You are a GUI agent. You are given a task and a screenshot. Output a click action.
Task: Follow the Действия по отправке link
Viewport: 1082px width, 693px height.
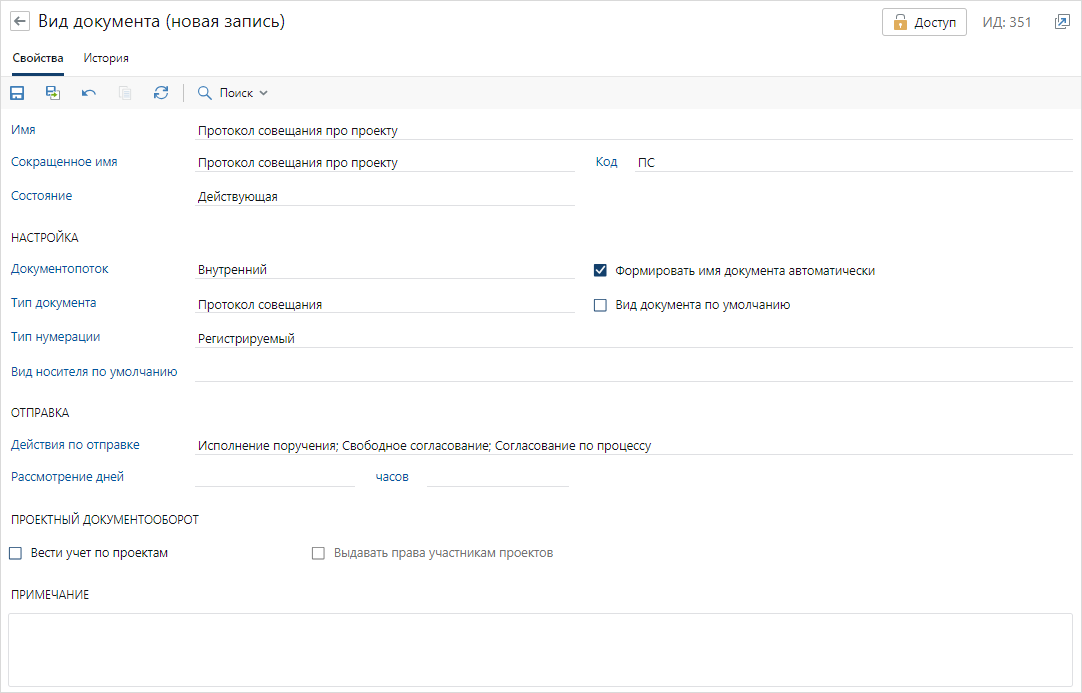(x=75, y=445)
